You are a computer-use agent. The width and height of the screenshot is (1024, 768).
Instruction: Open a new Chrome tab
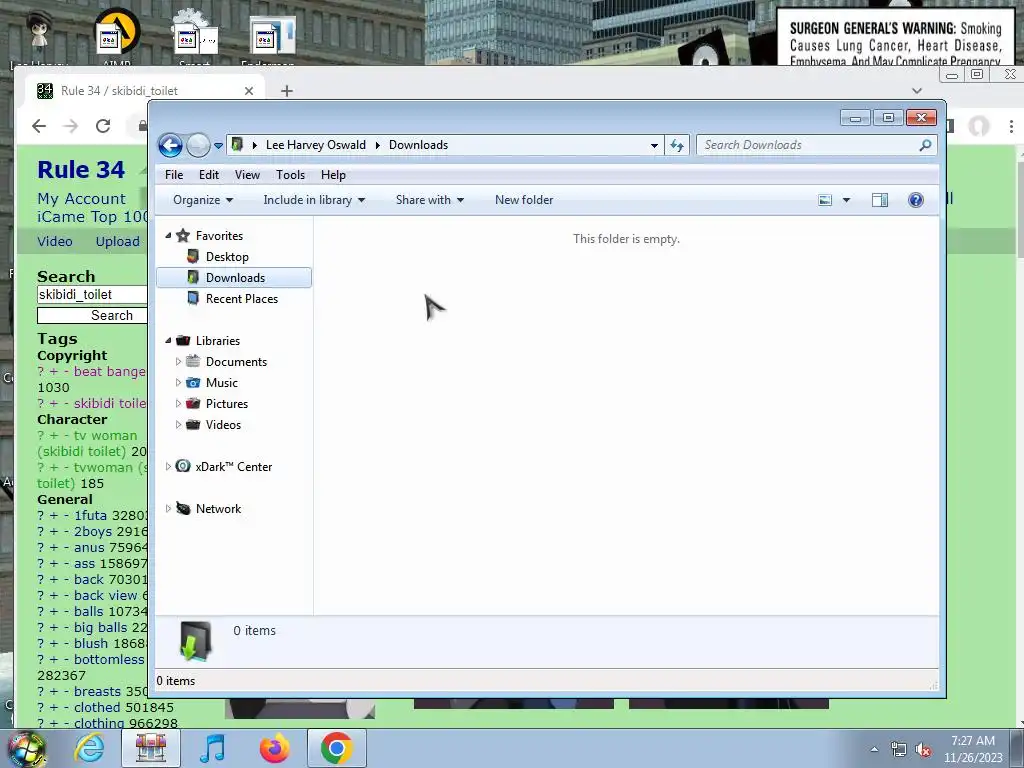click(287, 91)
